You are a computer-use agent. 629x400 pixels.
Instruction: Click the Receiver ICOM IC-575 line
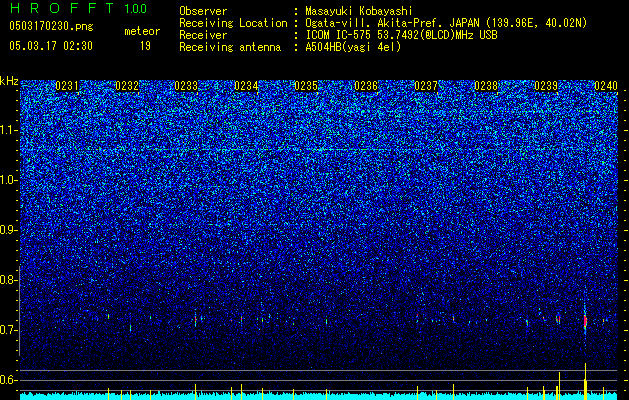pos(401,35)
